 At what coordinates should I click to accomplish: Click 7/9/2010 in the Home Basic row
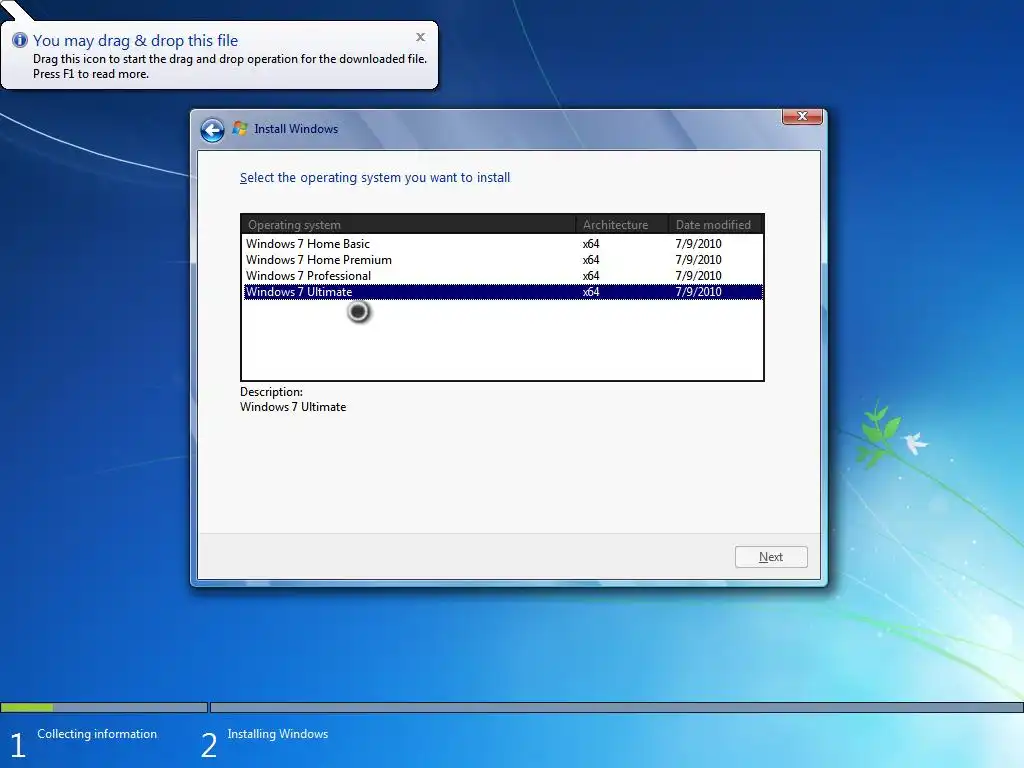click(x=698, y=244)
